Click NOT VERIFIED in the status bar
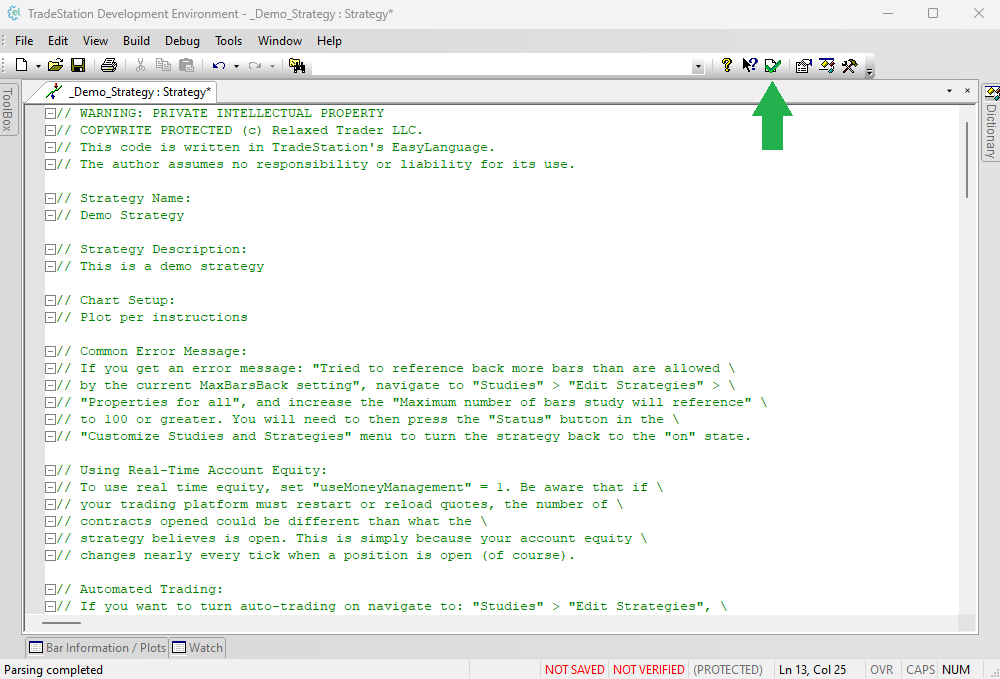1000x679 pixels. tap(649, 669)
